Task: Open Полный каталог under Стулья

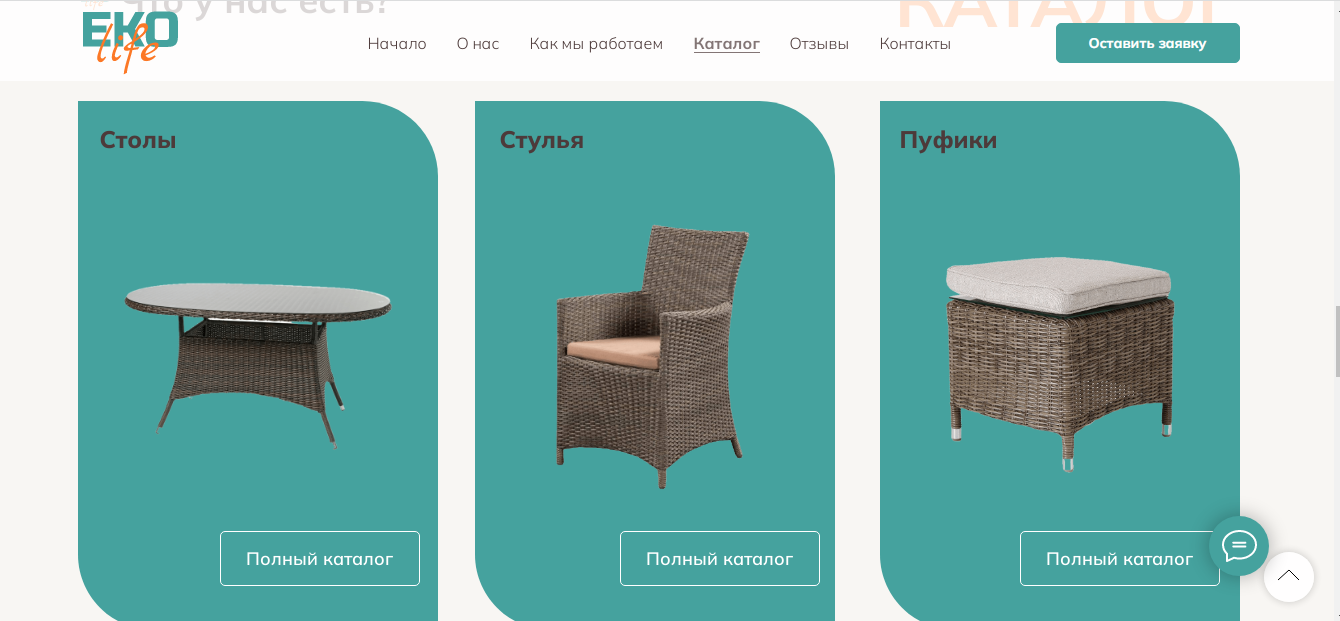Action: (720, 558)
